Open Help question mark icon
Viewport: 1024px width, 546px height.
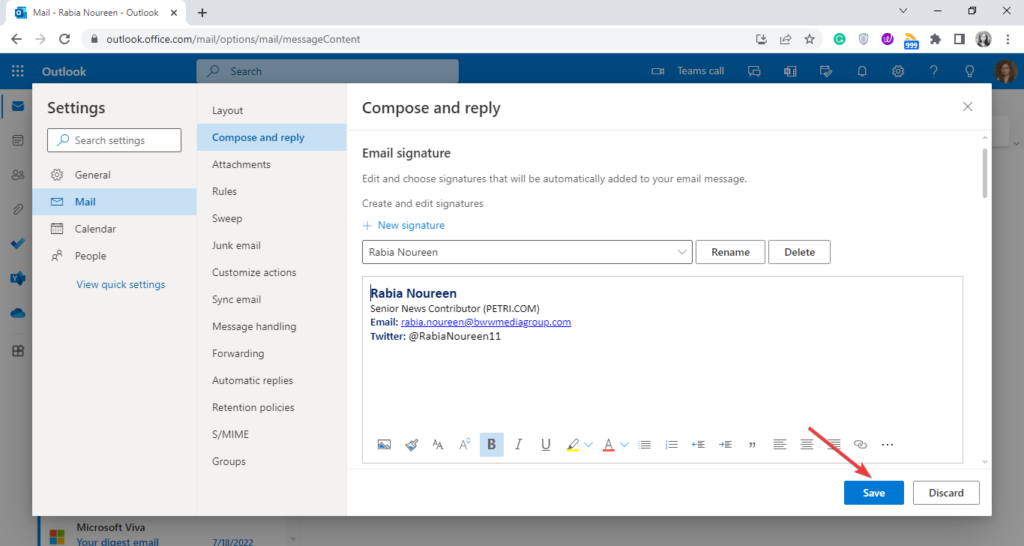pos(934,71)
